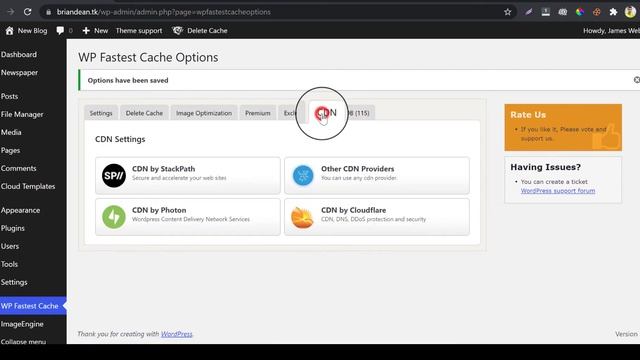640x360 pixels.
Task: Open Theme support in admin bar
Action: pyautogui.click(x=139, y=31)
